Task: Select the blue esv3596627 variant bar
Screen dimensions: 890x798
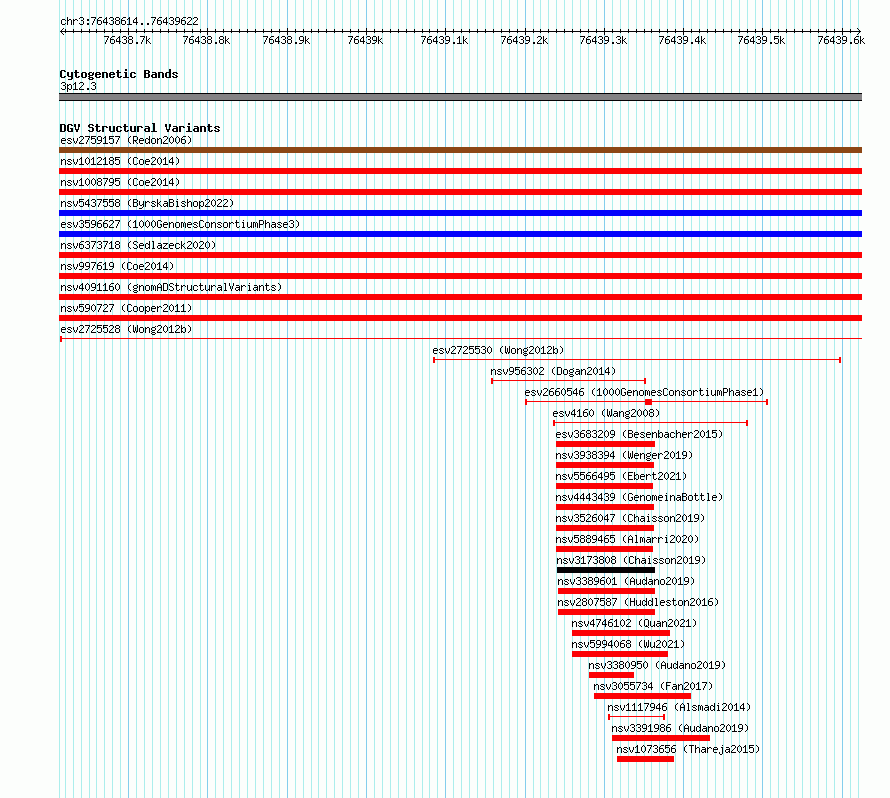Action: tap(460, 234)
